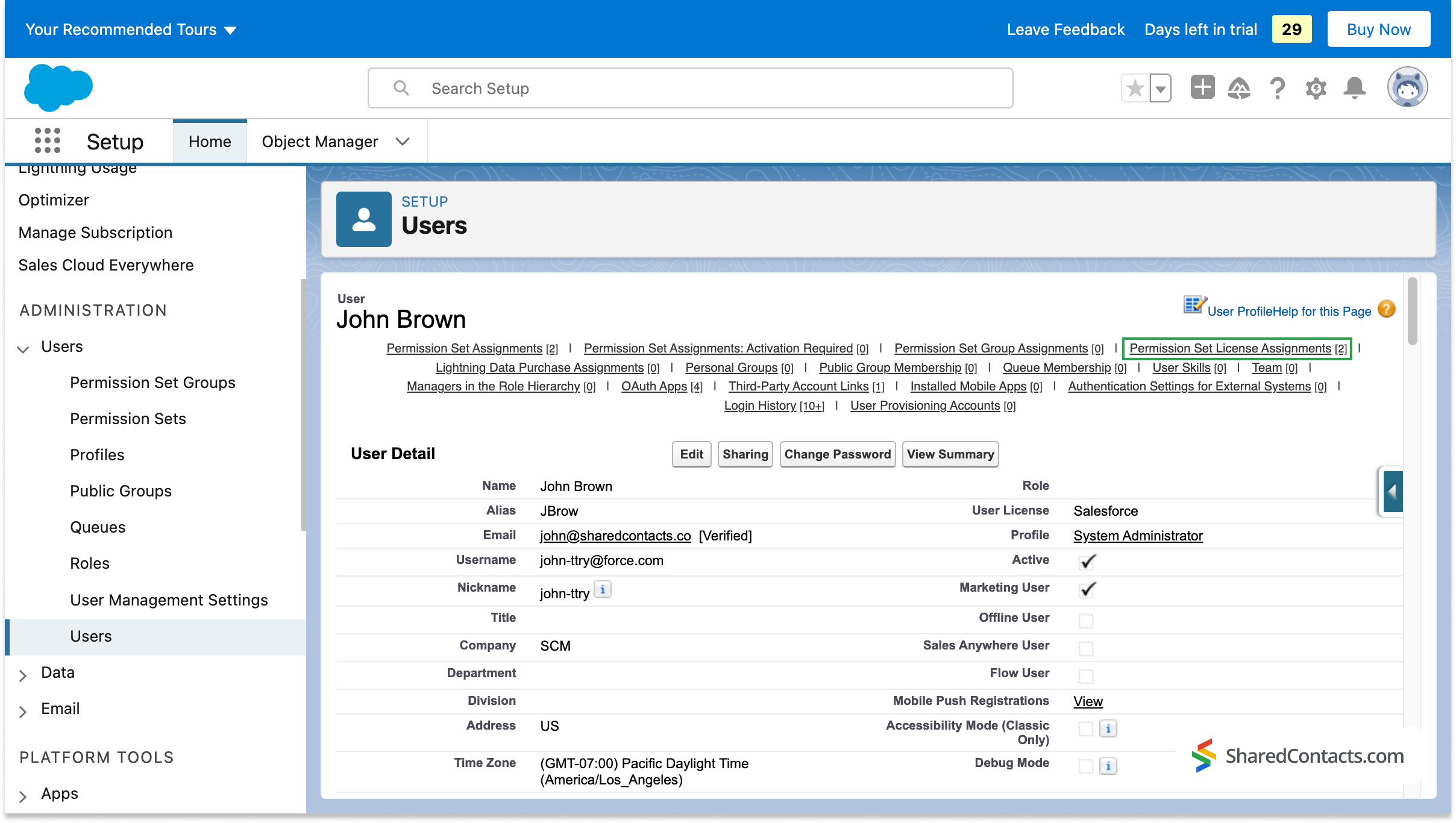This screenshot has width=1456, height=823.
Task: Open the global actions plus icon
Action: point(1202,87)
